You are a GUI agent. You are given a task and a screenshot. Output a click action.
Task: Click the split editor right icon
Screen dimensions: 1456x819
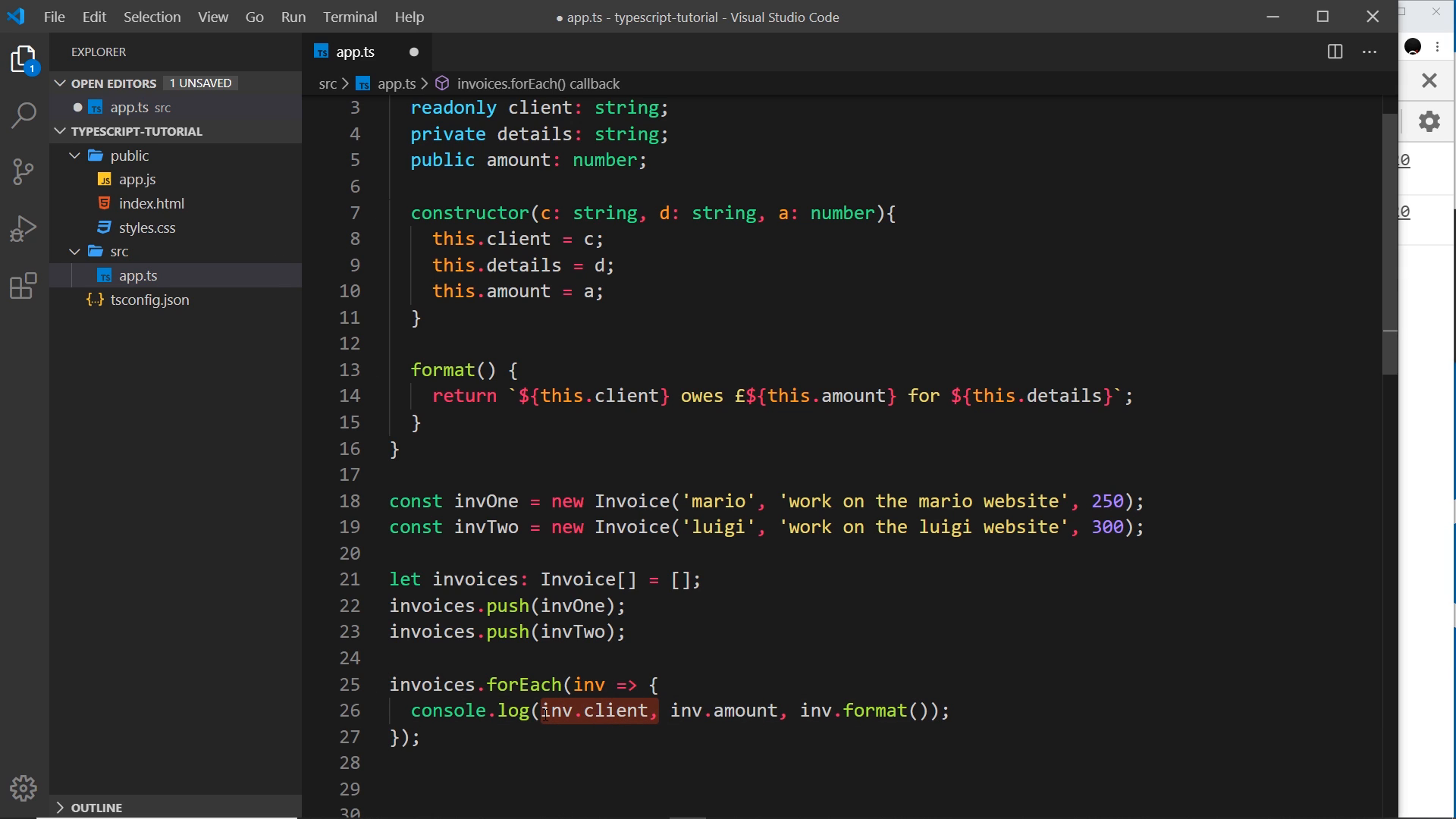1335,52
